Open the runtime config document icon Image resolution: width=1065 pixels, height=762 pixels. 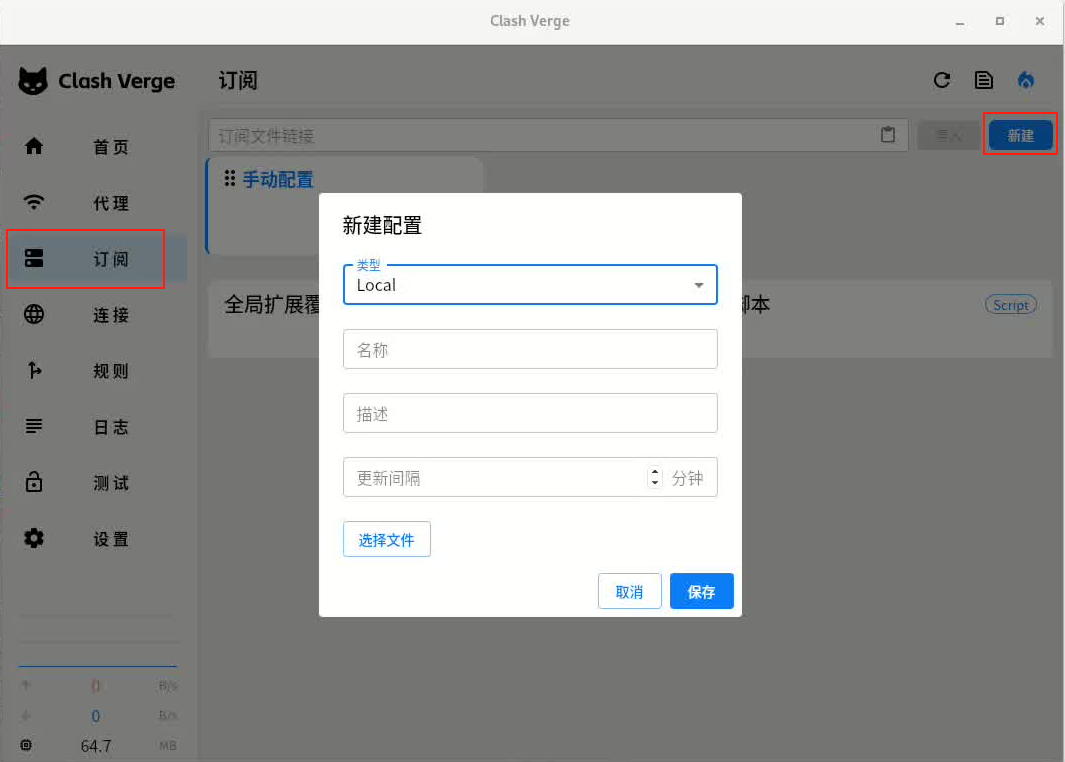click(x=984, y=81)
